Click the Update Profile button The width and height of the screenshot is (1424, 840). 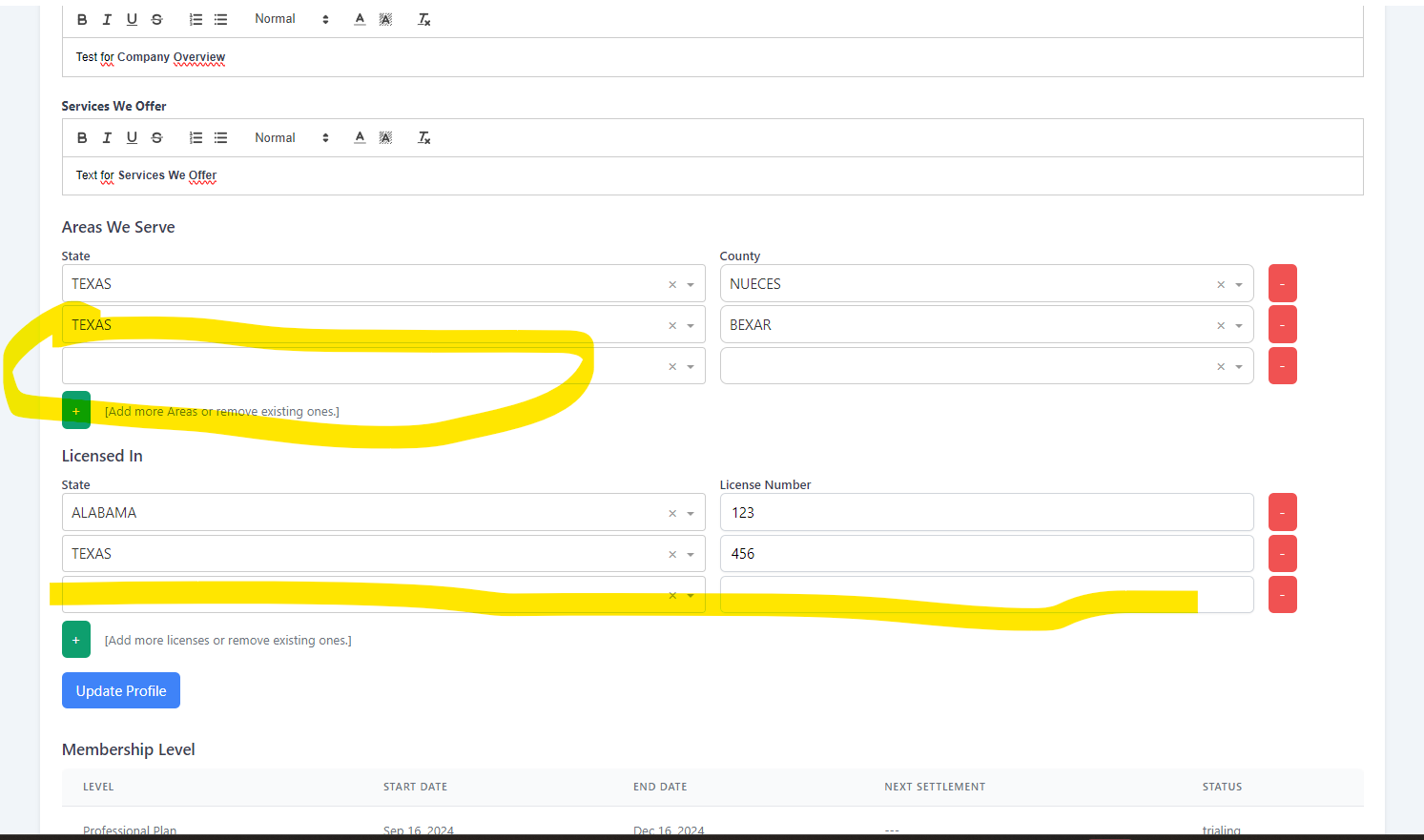coord(121,690)
